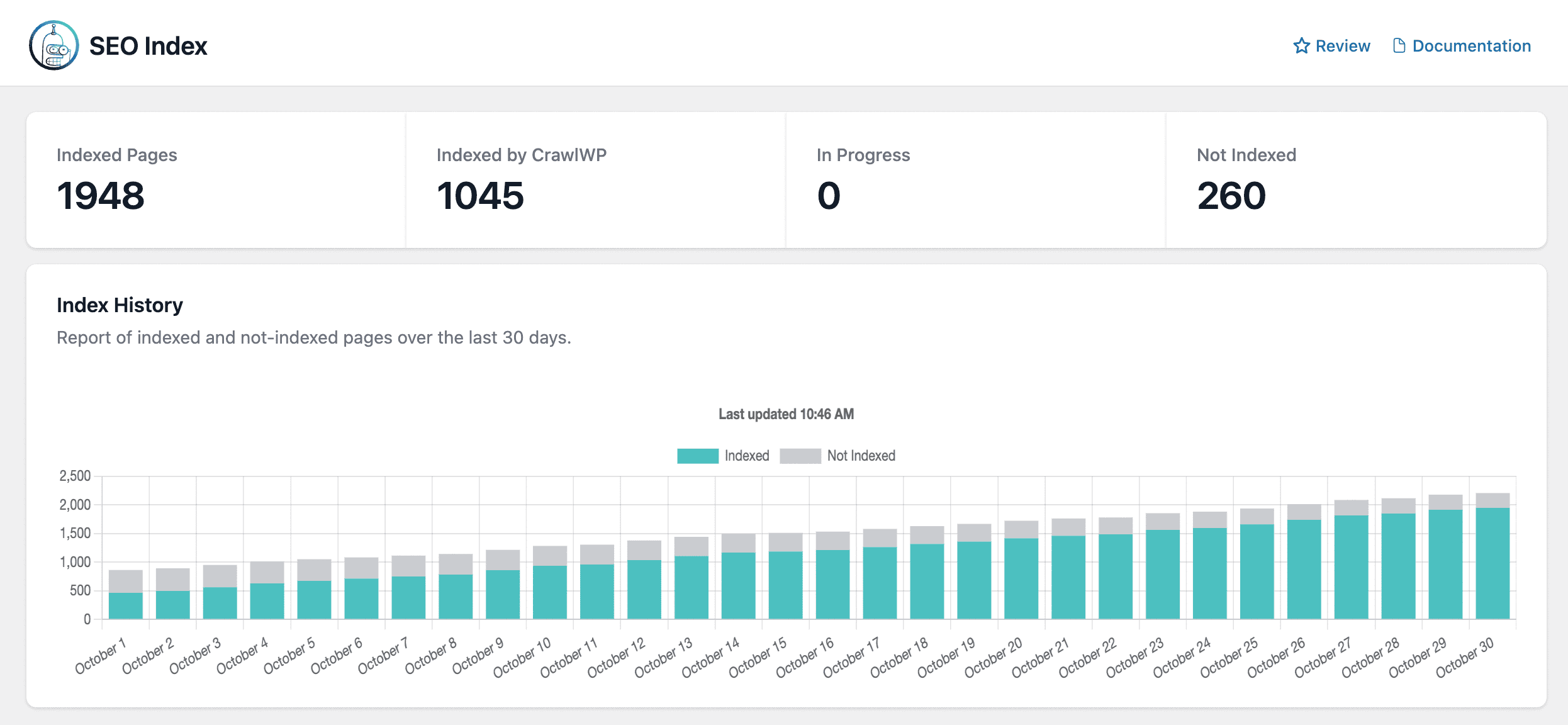Screen dimensions: 1568x725
Task: Click the October 15 gray not-indexed segment
Action: point(785,542)
